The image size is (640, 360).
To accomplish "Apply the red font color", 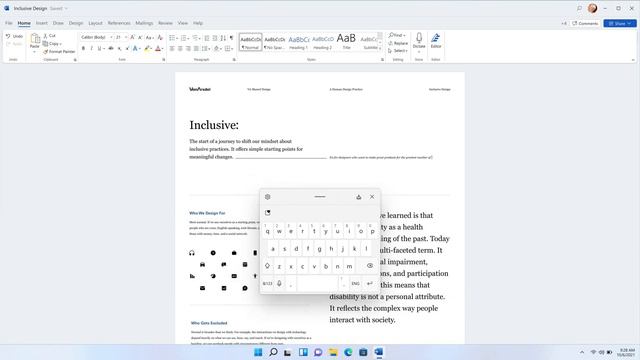I will [x=158, y=49].
